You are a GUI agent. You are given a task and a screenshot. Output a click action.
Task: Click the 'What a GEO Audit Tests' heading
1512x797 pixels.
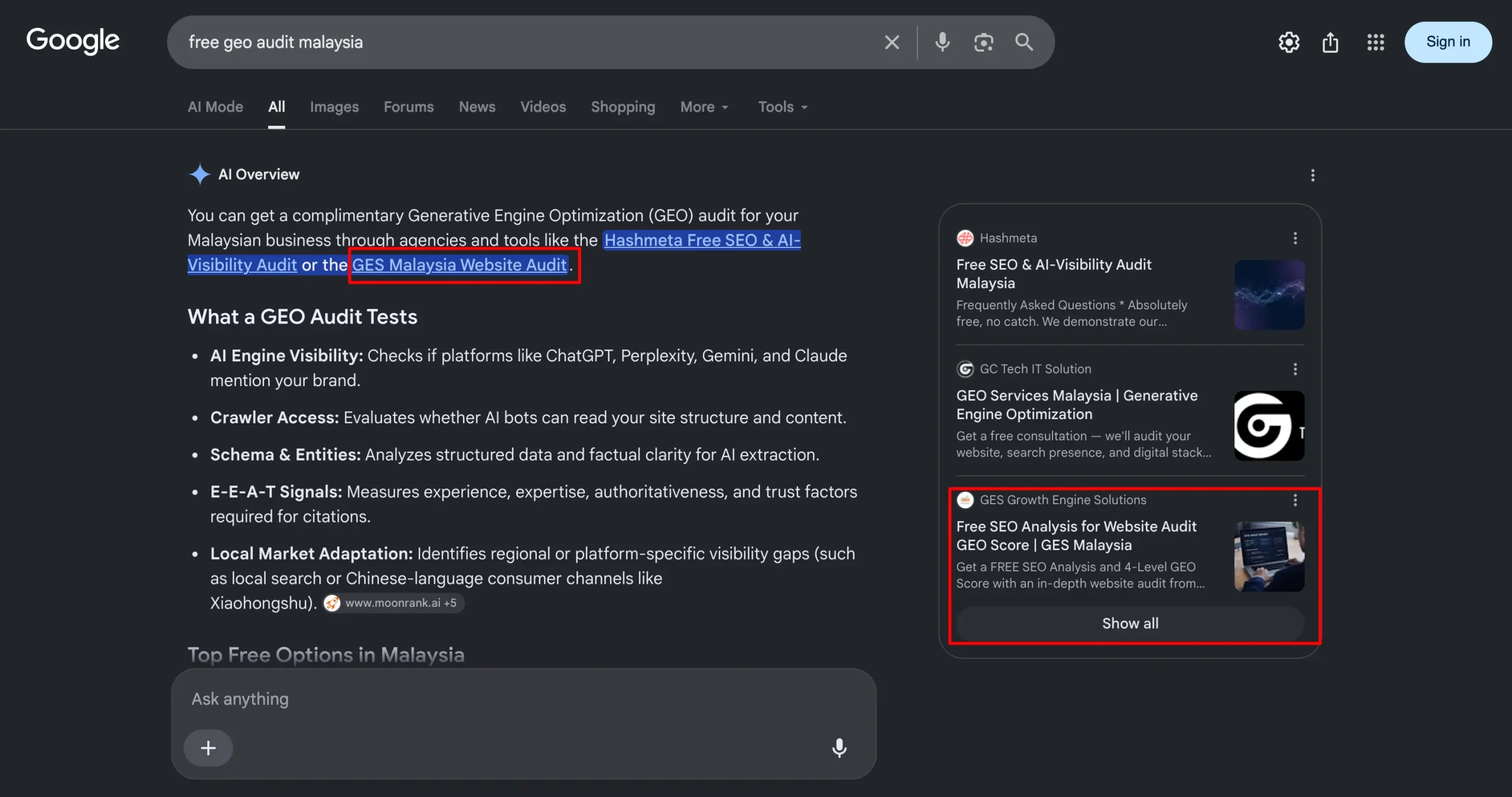[302, 317]
